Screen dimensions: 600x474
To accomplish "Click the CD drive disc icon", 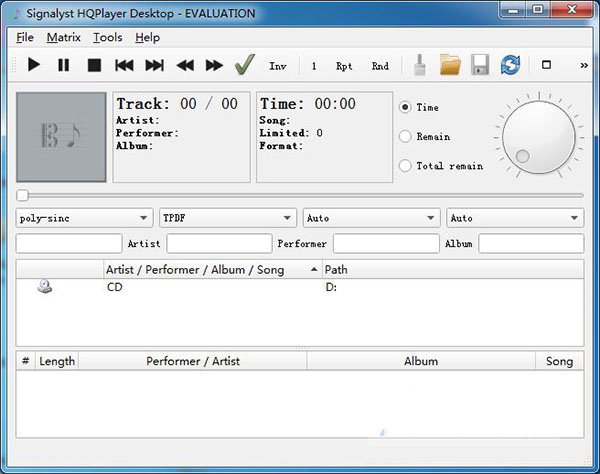I will point(45,287).
